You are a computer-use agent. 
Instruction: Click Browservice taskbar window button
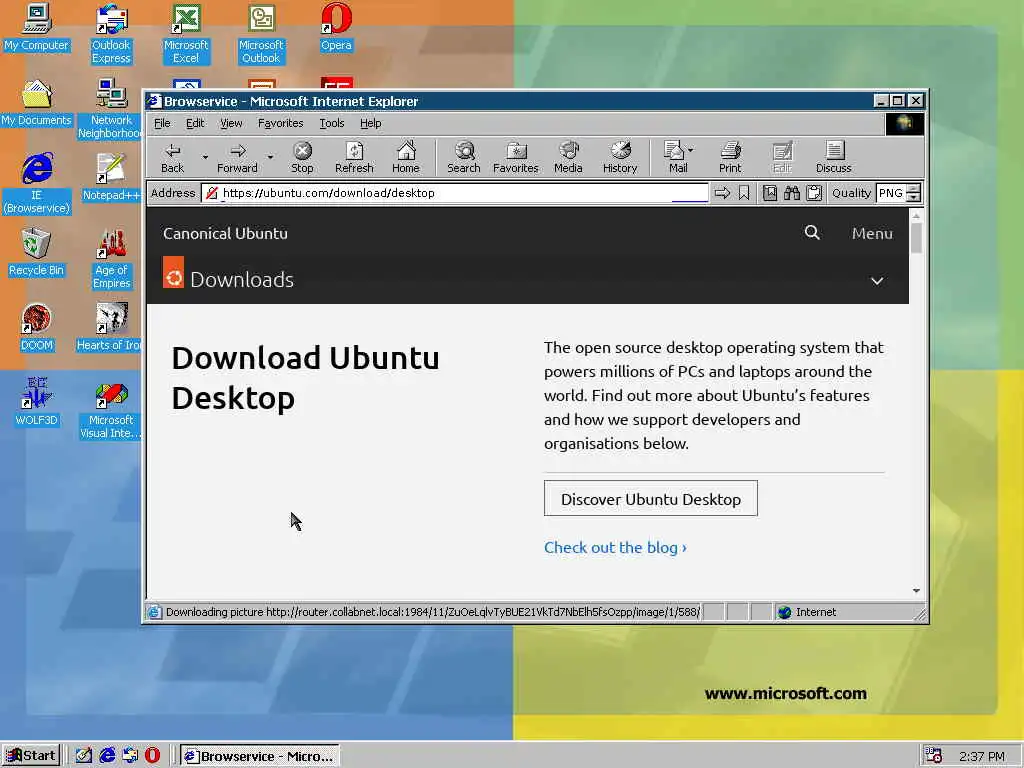[260, 756]
